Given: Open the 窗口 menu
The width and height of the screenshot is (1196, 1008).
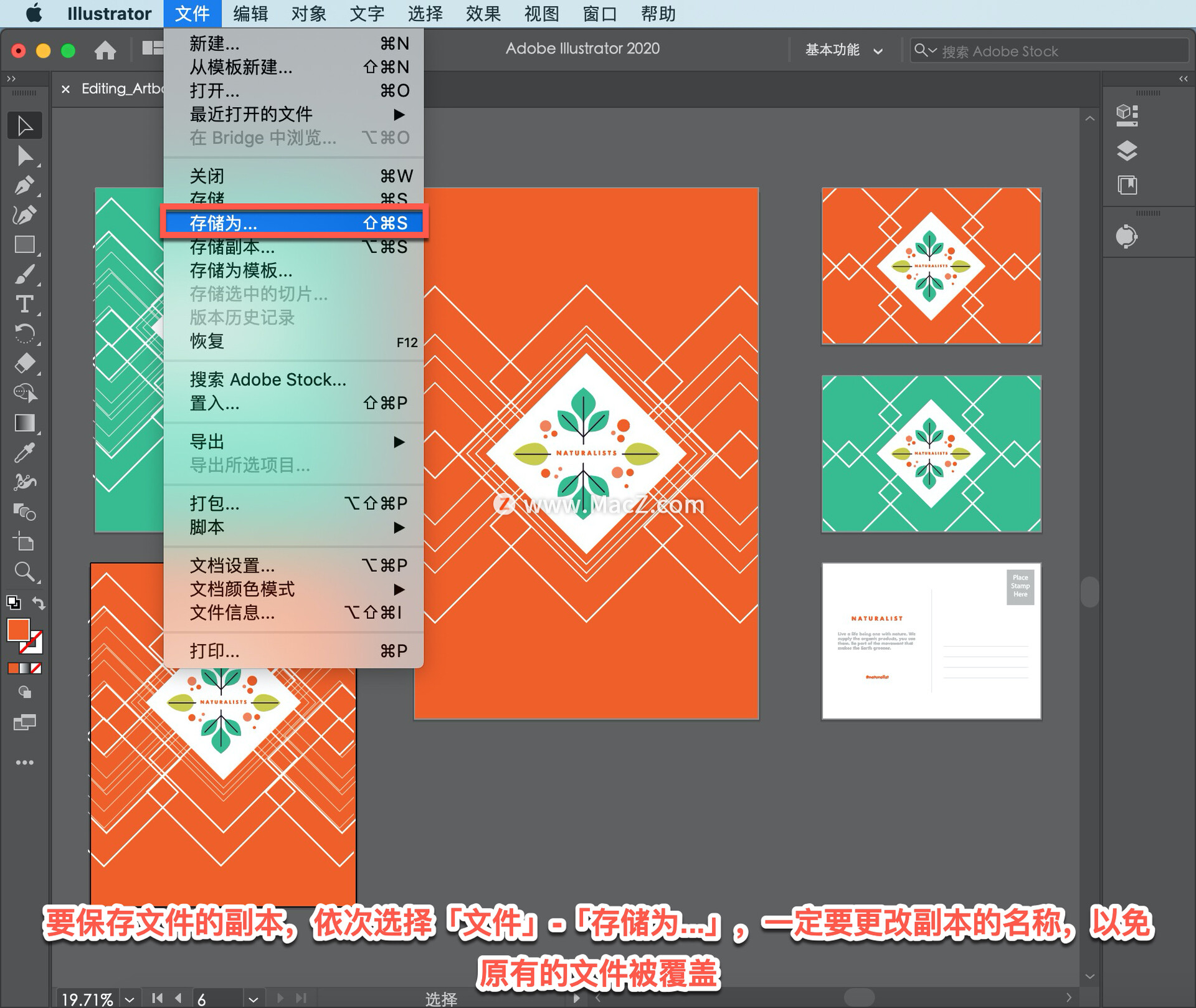Looking at the screenshot, I should [x=599, y=14].
